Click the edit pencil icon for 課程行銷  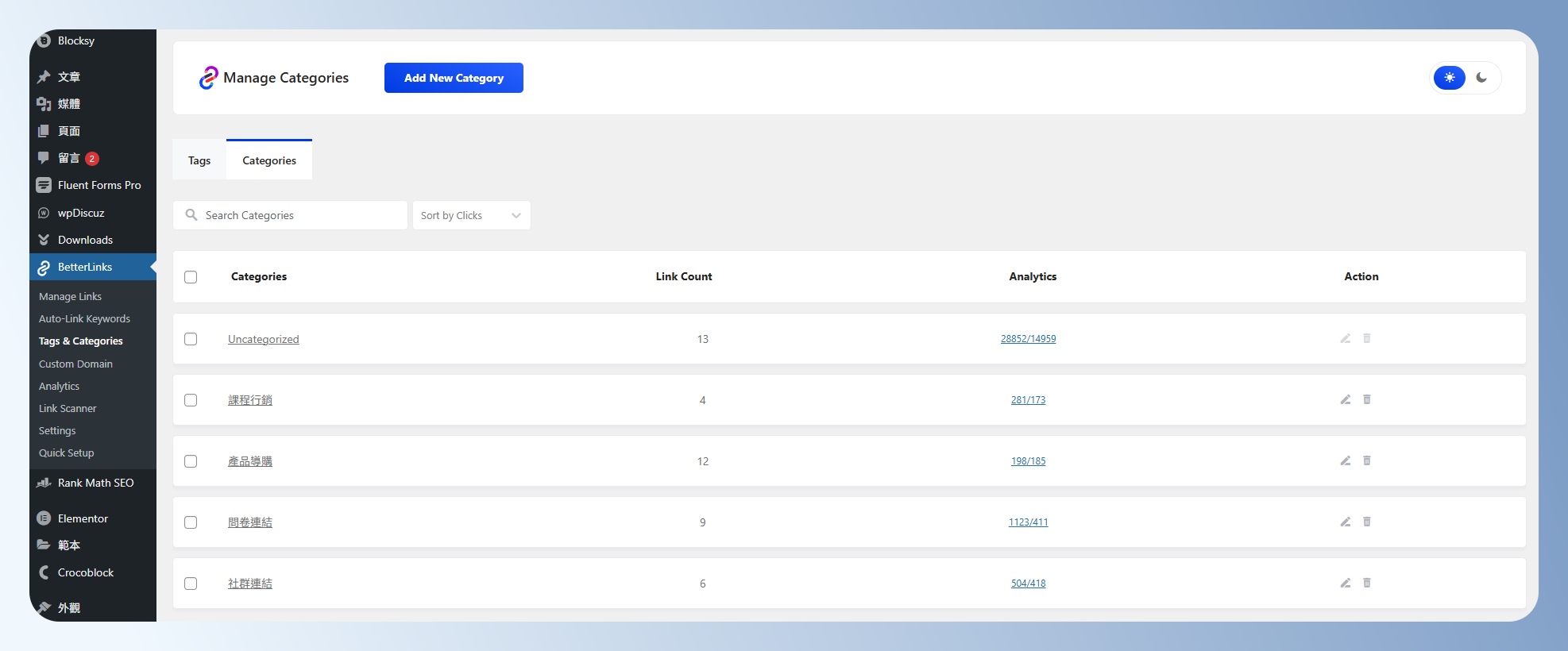click(x=1345, y=399)
